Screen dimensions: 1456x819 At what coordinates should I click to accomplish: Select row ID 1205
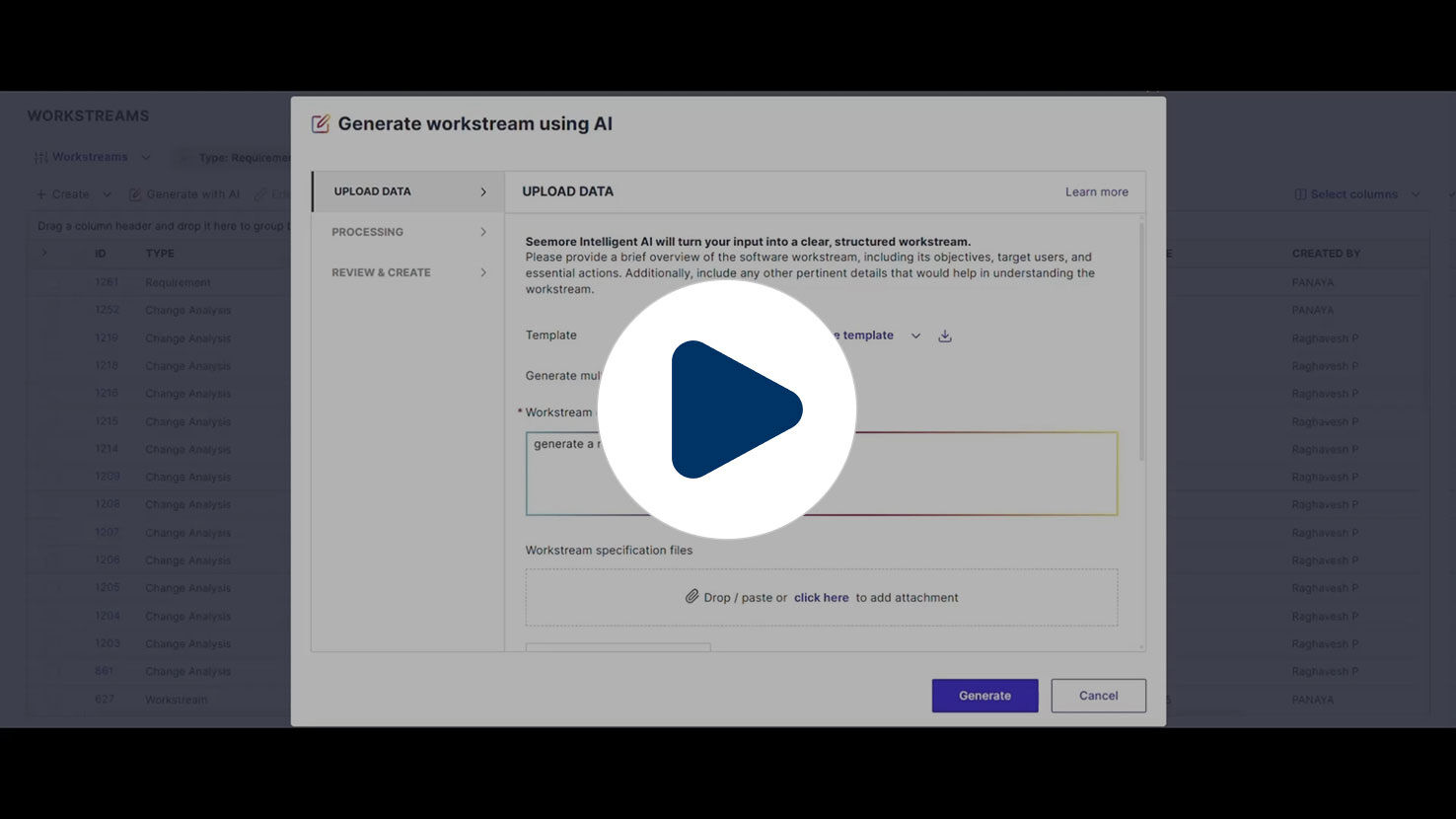pos(107,587)
